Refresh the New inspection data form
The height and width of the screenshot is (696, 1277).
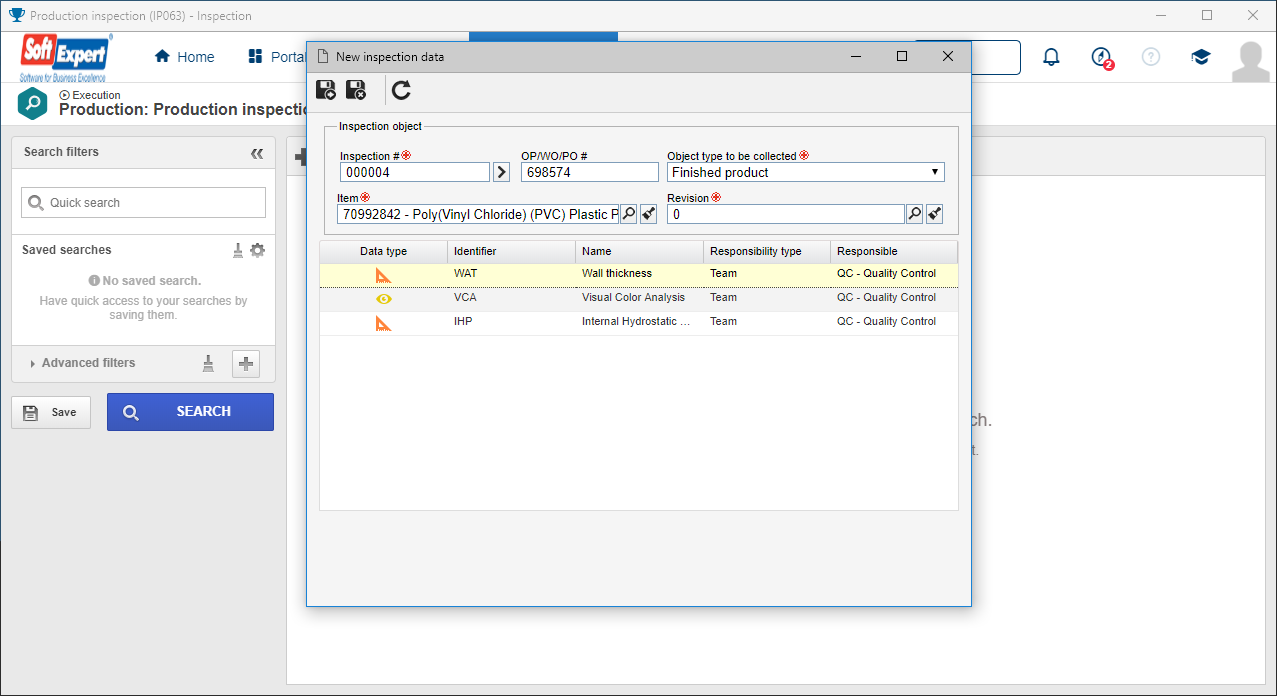point(401,90)
